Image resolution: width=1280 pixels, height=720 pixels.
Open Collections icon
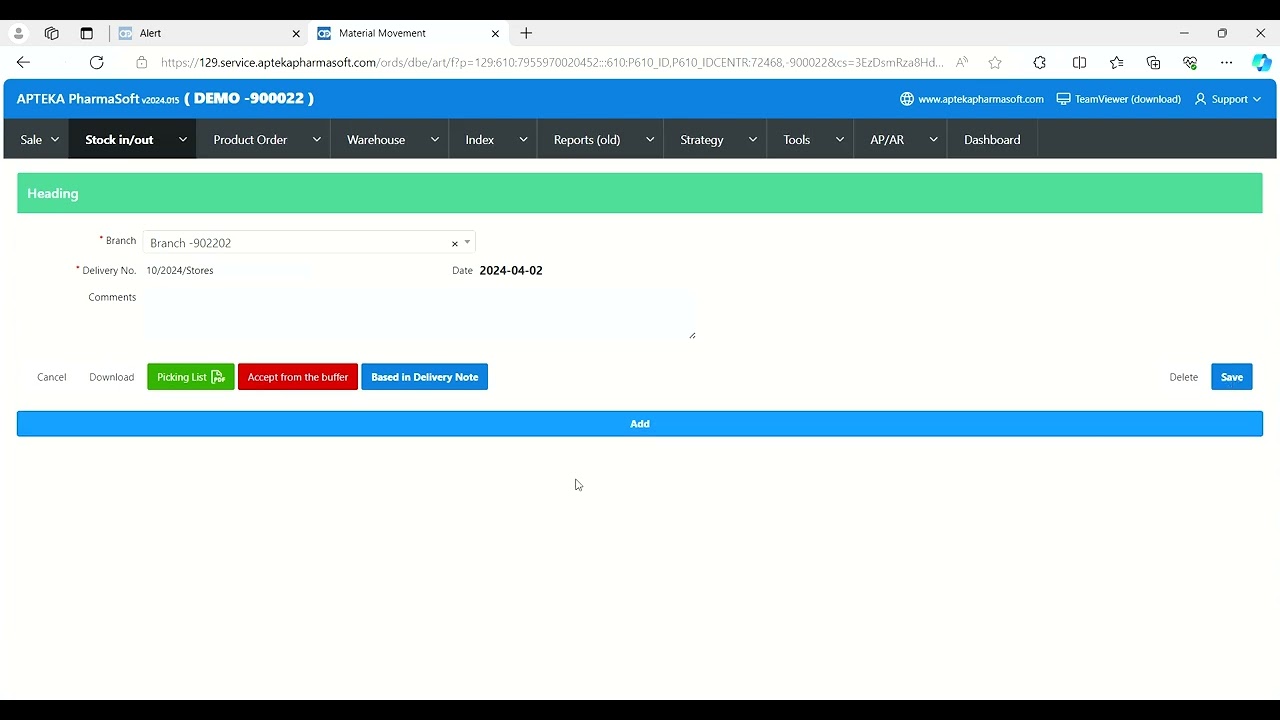click(x=1153, y=62)
